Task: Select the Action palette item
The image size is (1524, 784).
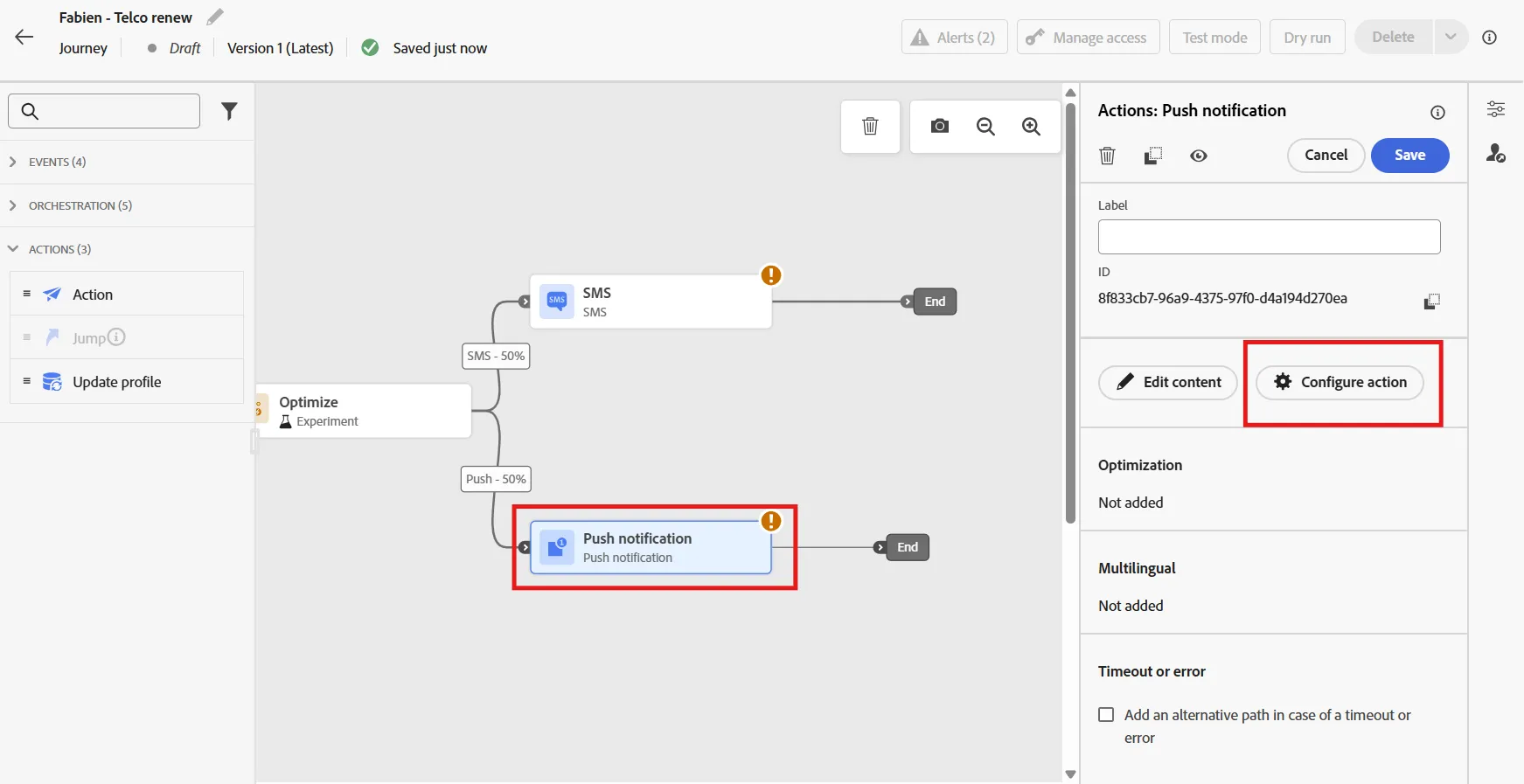Action: (127, 294)
